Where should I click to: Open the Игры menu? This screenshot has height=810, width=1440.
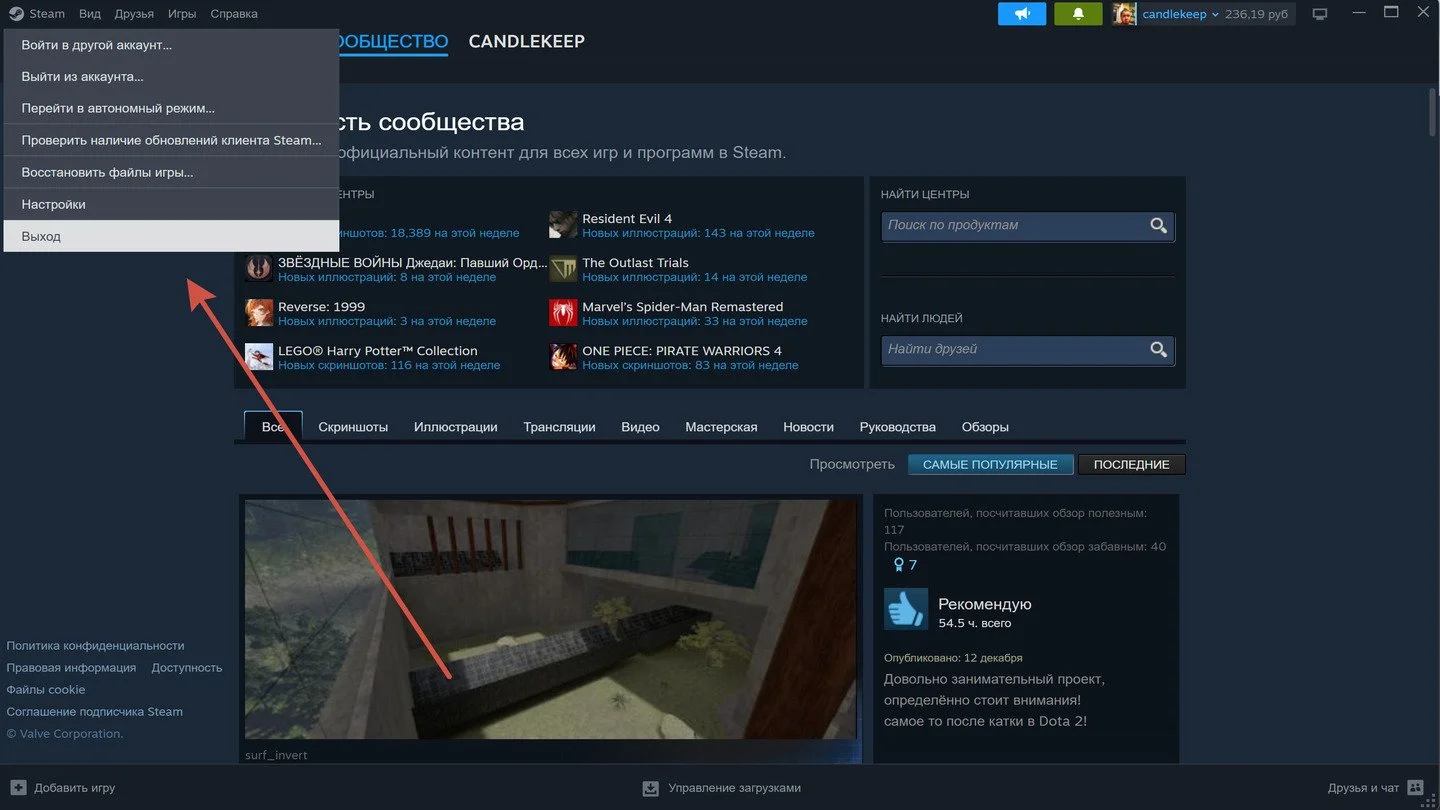tap(182, 14)
